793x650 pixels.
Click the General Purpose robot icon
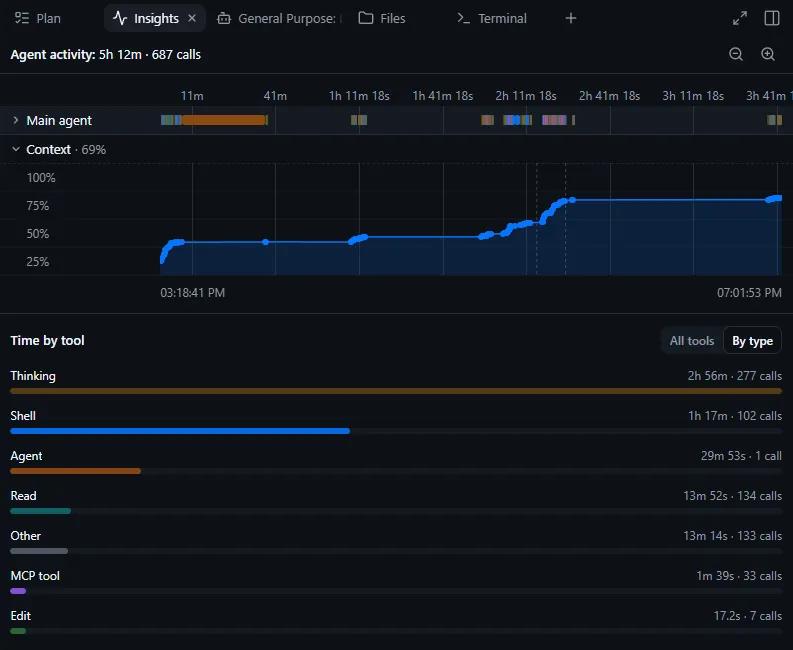pos(224,19)
